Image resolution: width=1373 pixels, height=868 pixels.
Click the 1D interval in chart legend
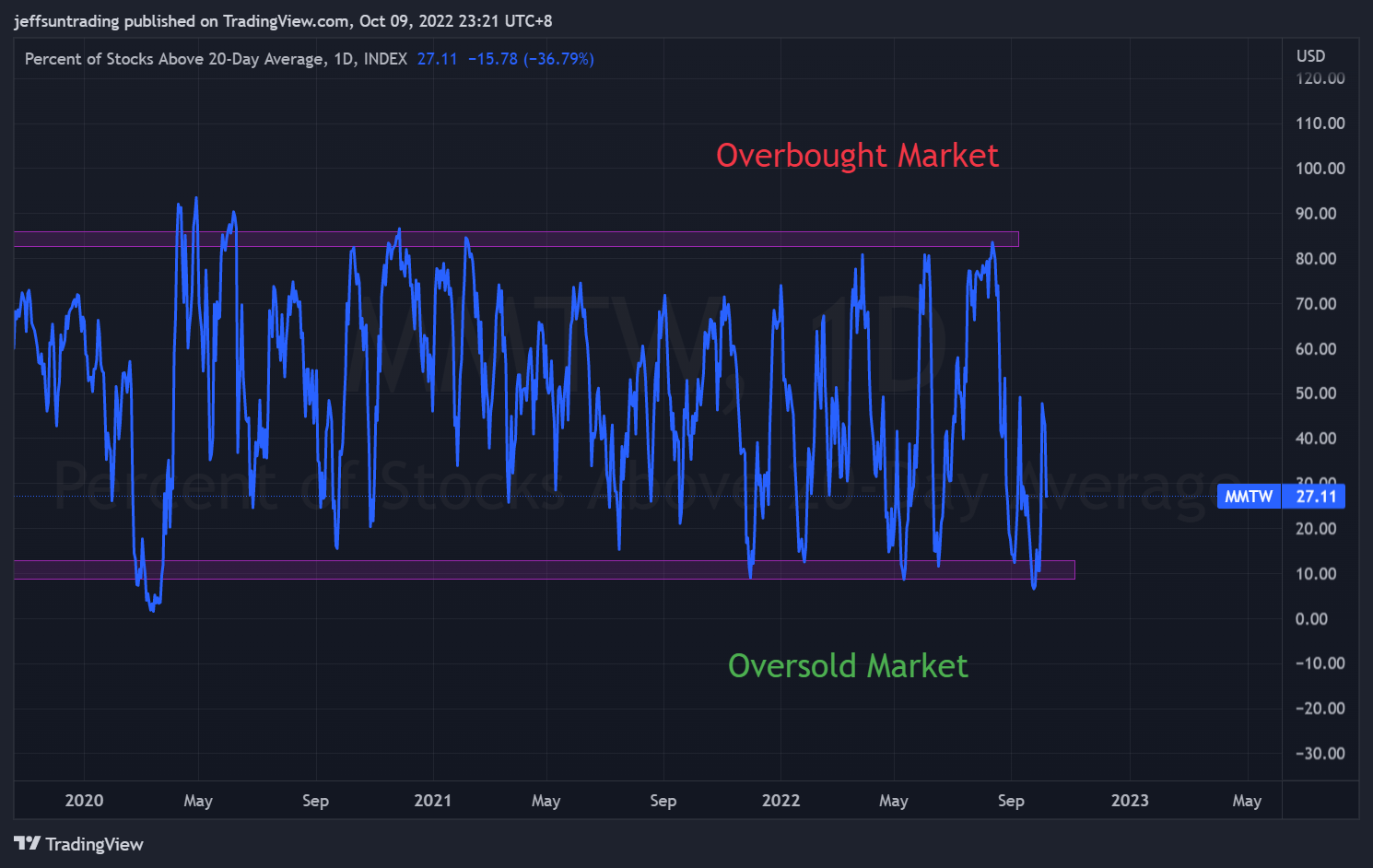pos(343,59)
